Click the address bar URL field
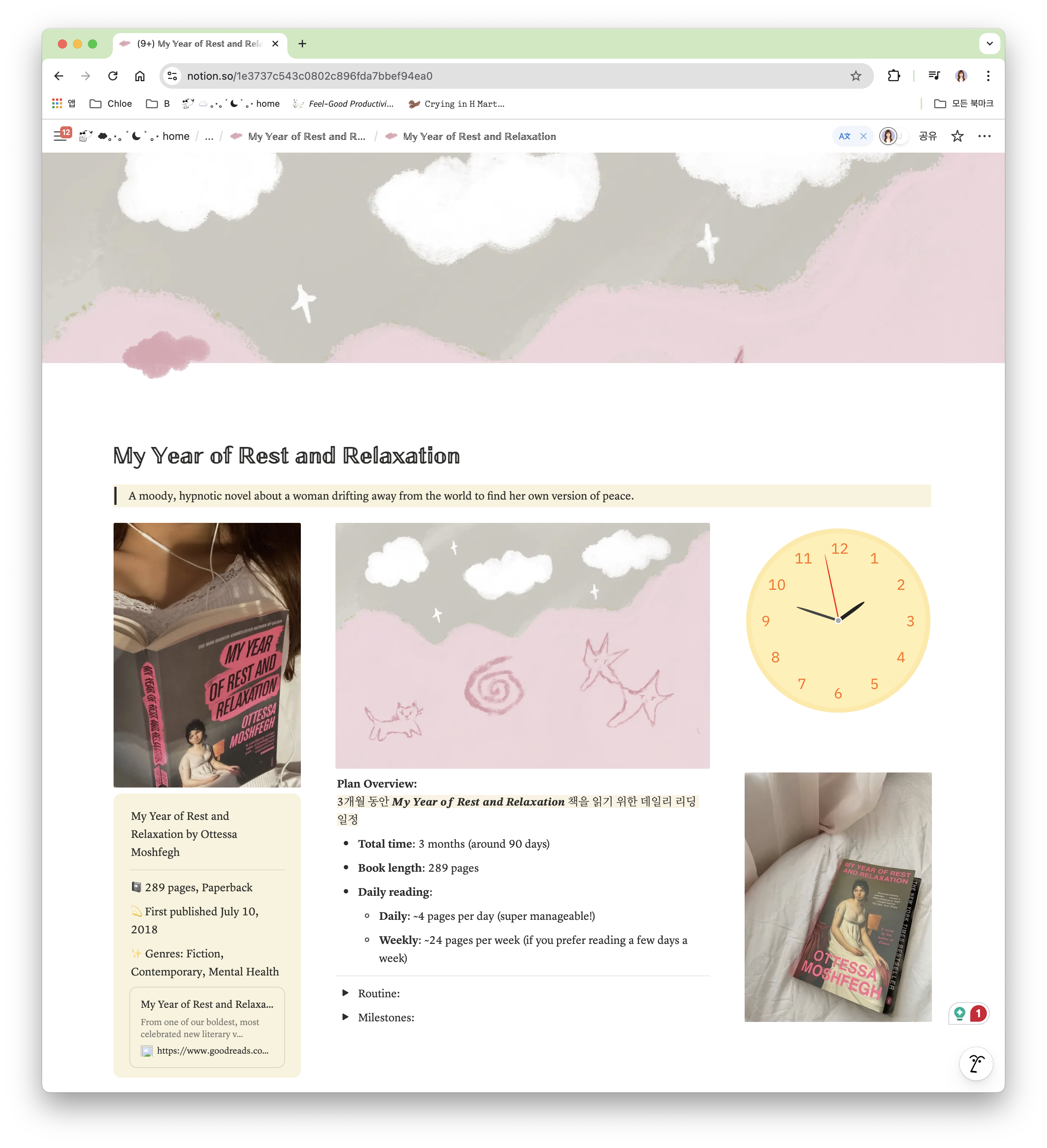1047x1148 pixels. click(513, 76)
